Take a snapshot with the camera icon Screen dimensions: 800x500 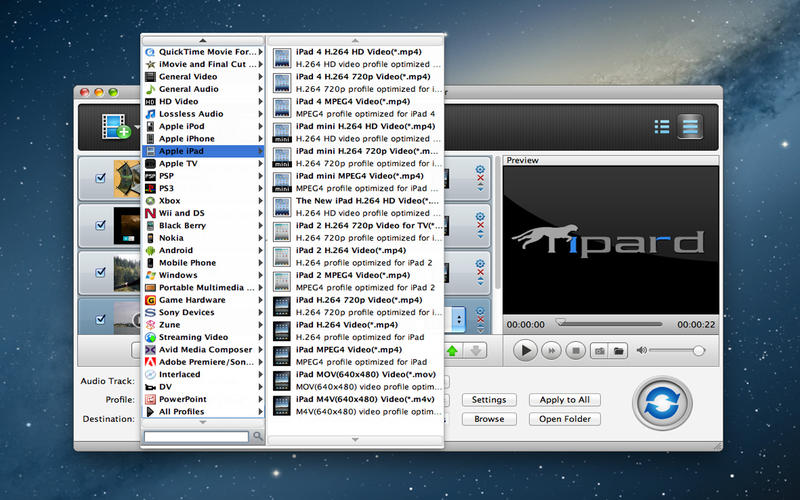coord(599,351)
